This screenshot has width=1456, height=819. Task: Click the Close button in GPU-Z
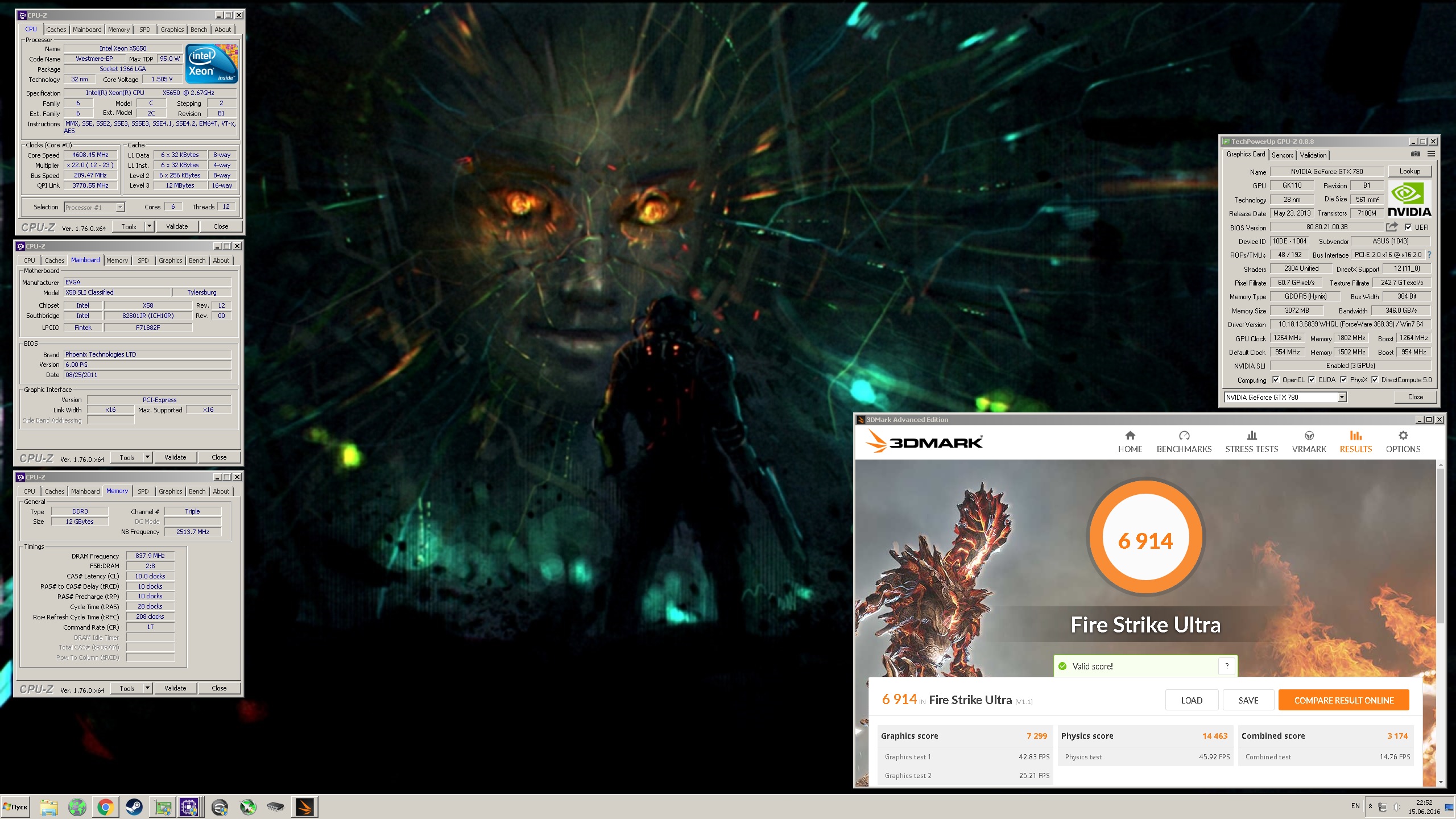(x=1416, y=397)
